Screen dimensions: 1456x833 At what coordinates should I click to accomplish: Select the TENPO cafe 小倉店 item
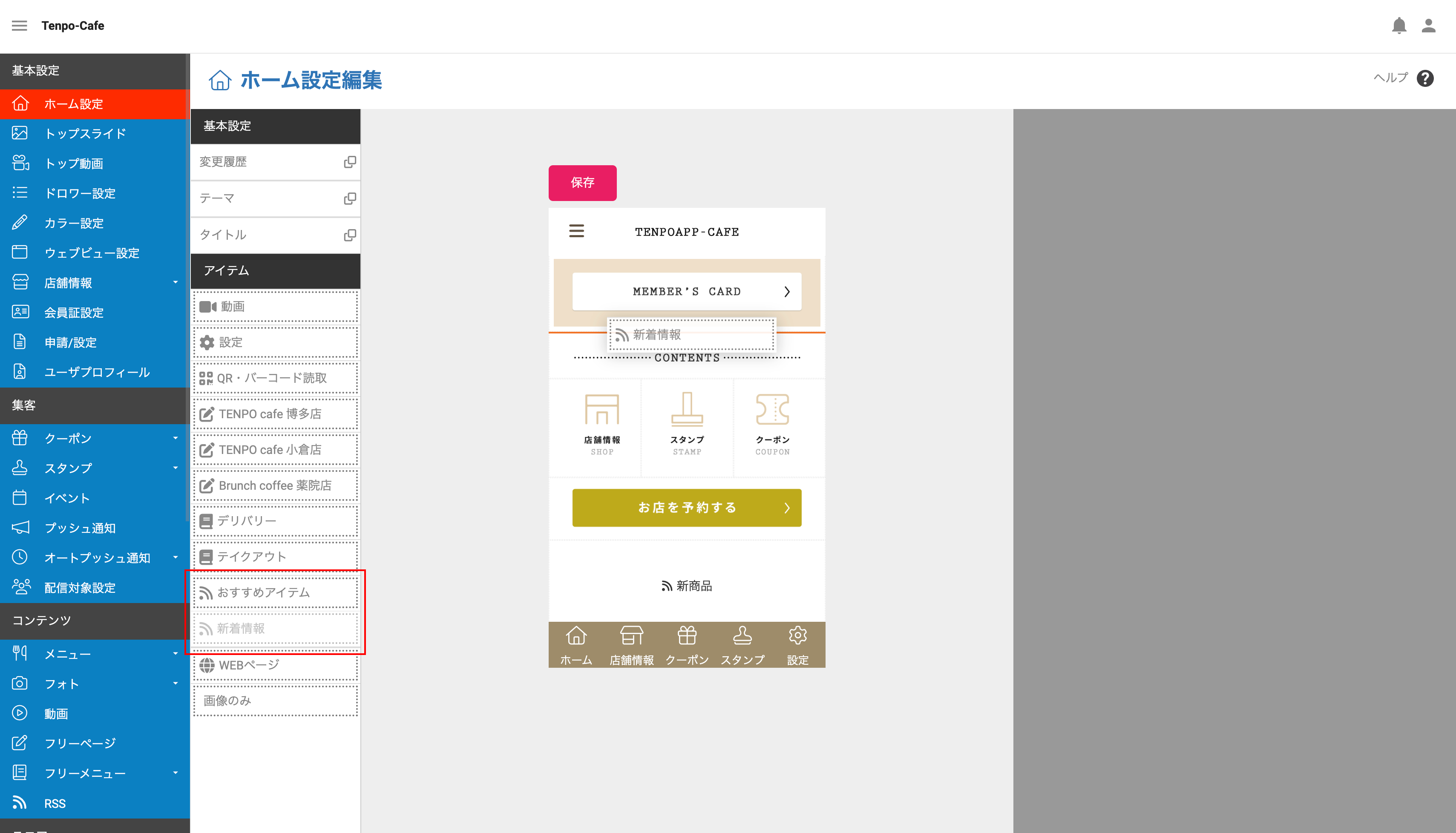[x=276, y=450]
